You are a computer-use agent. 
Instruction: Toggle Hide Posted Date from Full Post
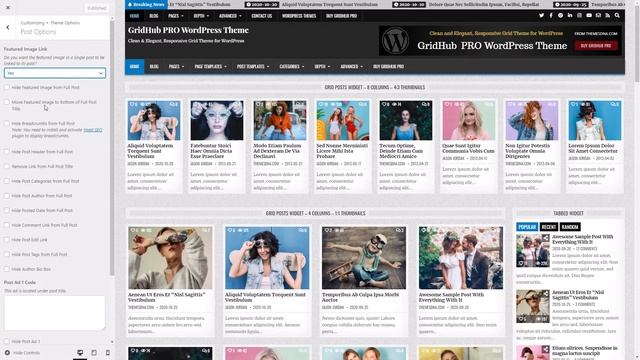coord(7,211)
